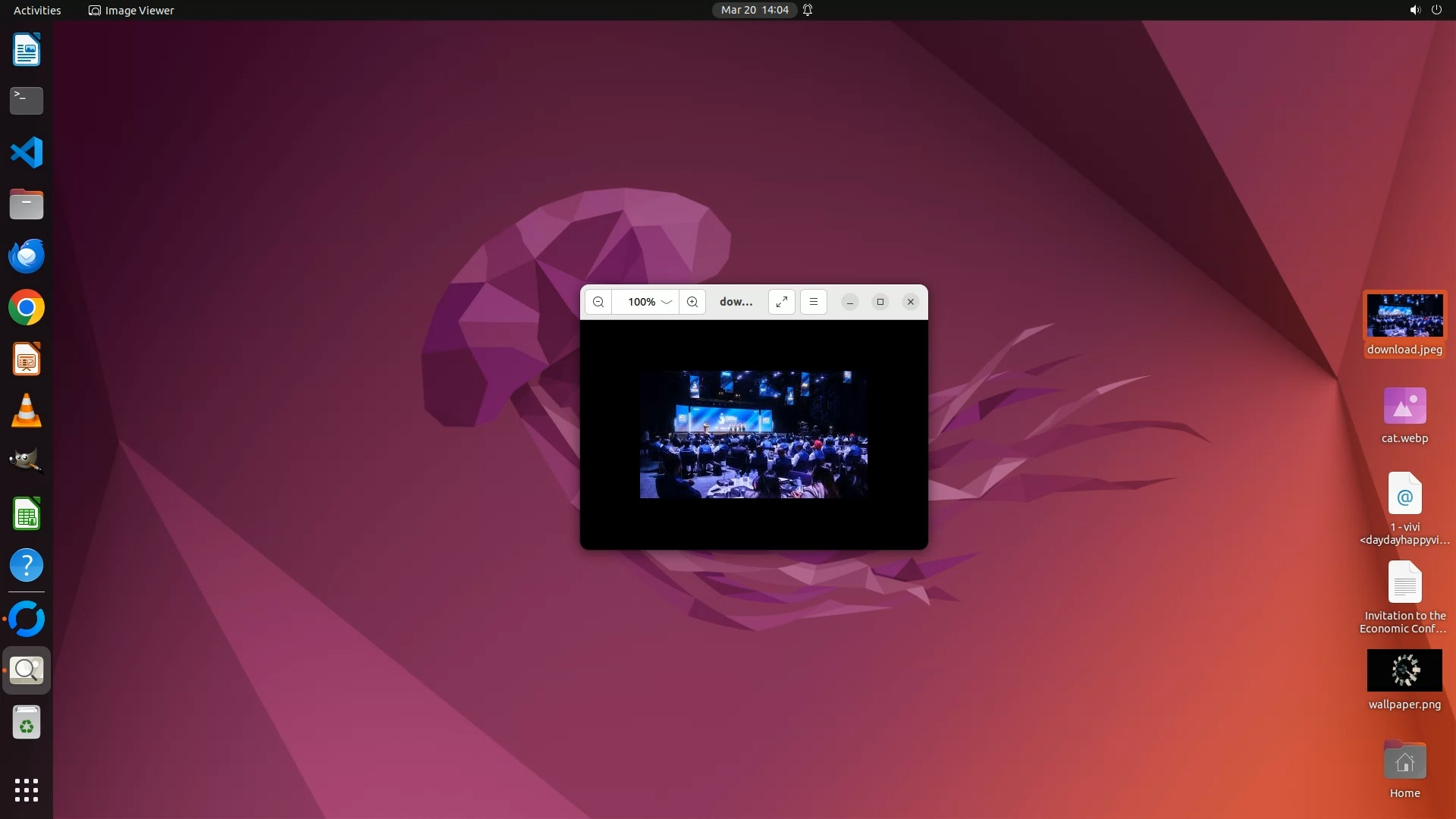The width and height of the screenshot is (1456, 819).
Task: Open the Home folder on the desktop
Action: click(1404, 761)
